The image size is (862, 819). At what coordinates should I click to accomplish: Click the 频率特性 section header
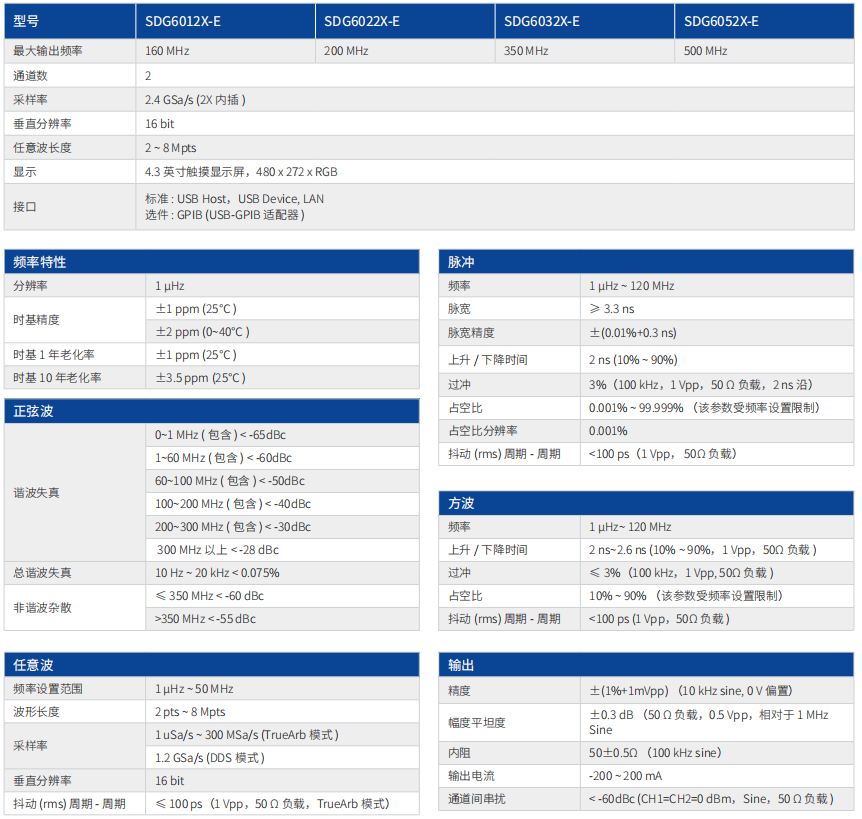pos(40,262)
